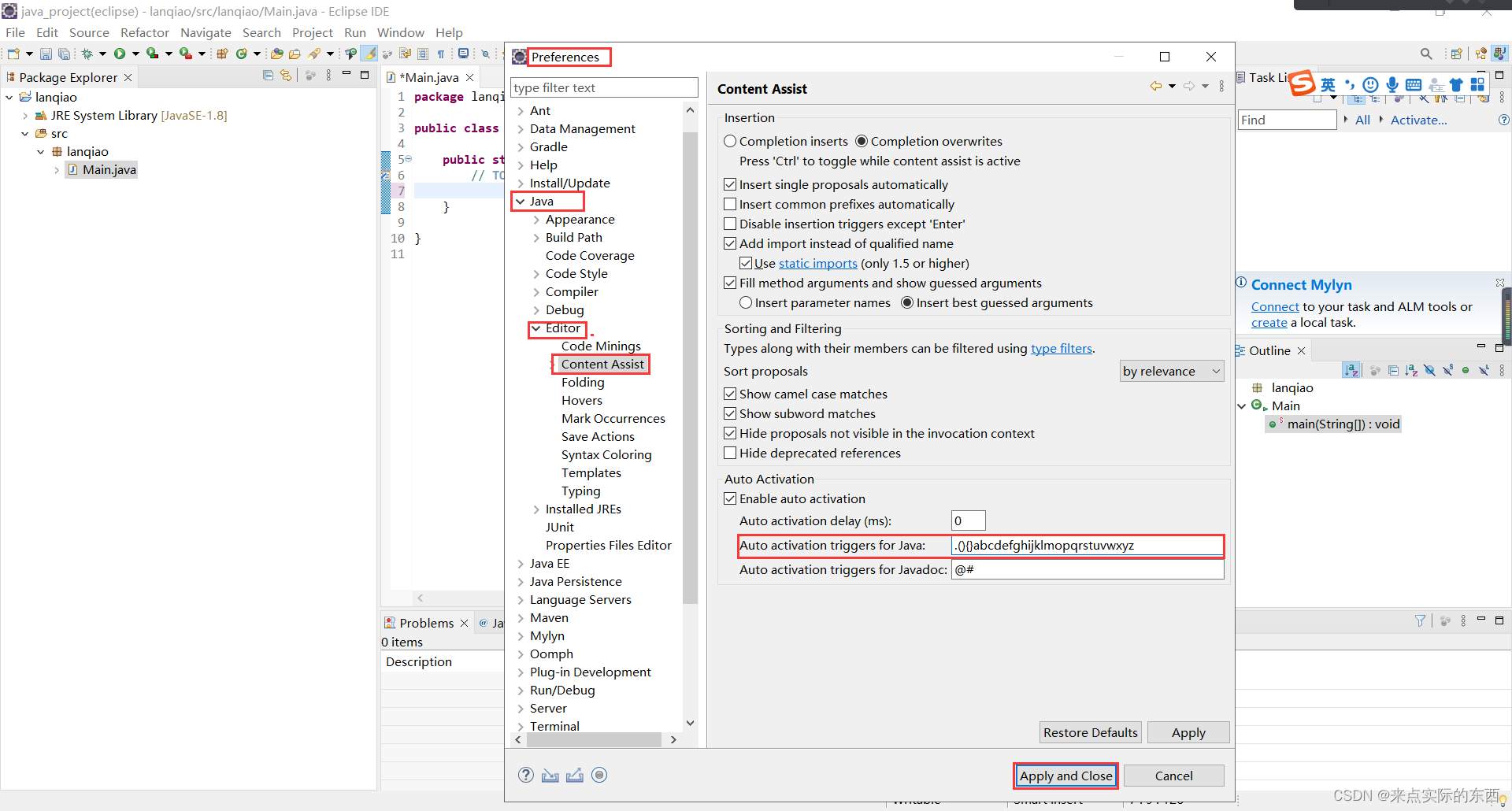Open the Project menu

point(312,32)
